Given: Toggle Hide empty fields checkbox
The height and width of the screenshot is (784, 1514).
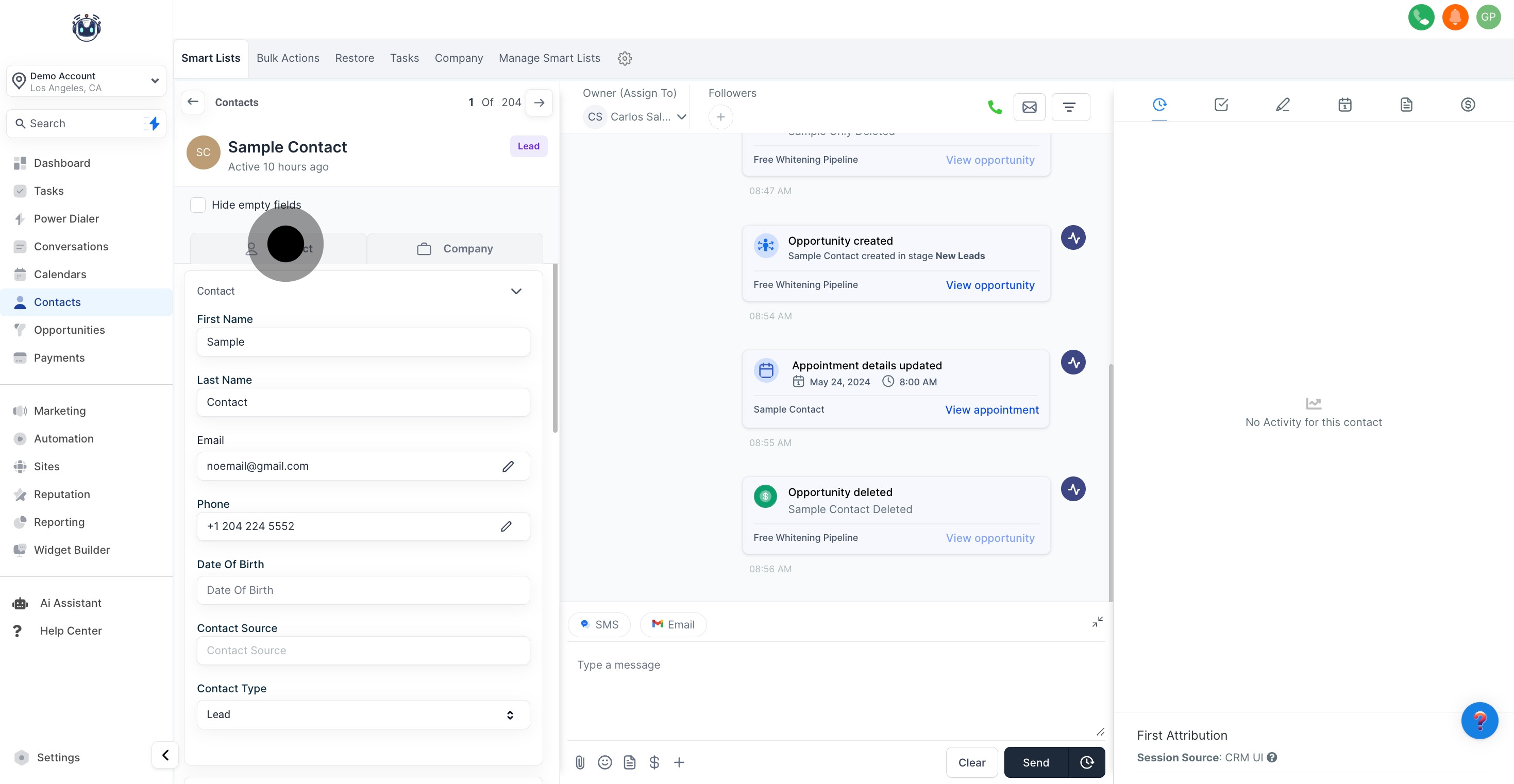Looking at the screenshot, I should [x=198, y=204].
